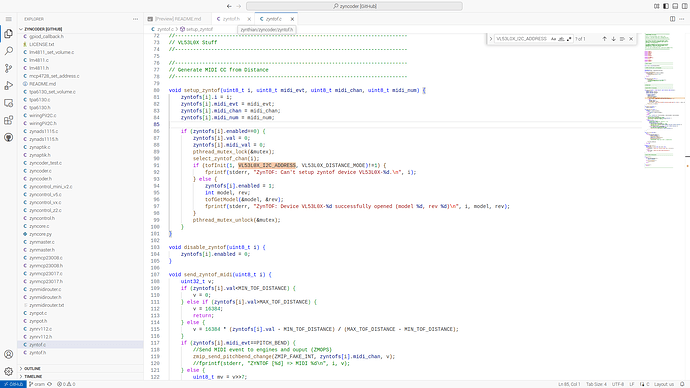Image resolution: width=690 pixels, height=388 pixels.
Task: Open Remote Explorer view icon
Action: [8, 103]
